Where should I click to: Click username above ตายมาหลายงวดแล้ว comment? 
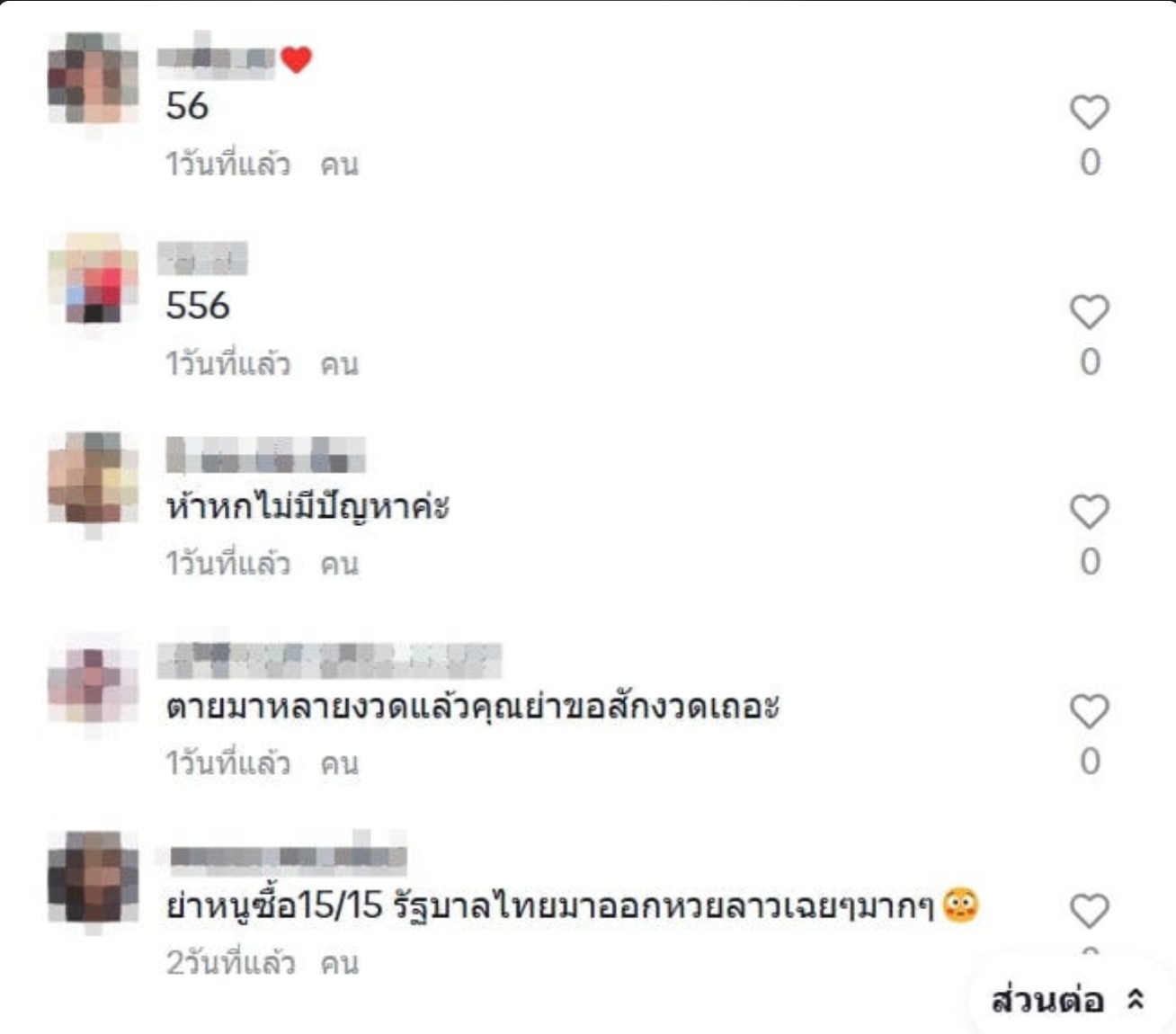coord(329,660)
